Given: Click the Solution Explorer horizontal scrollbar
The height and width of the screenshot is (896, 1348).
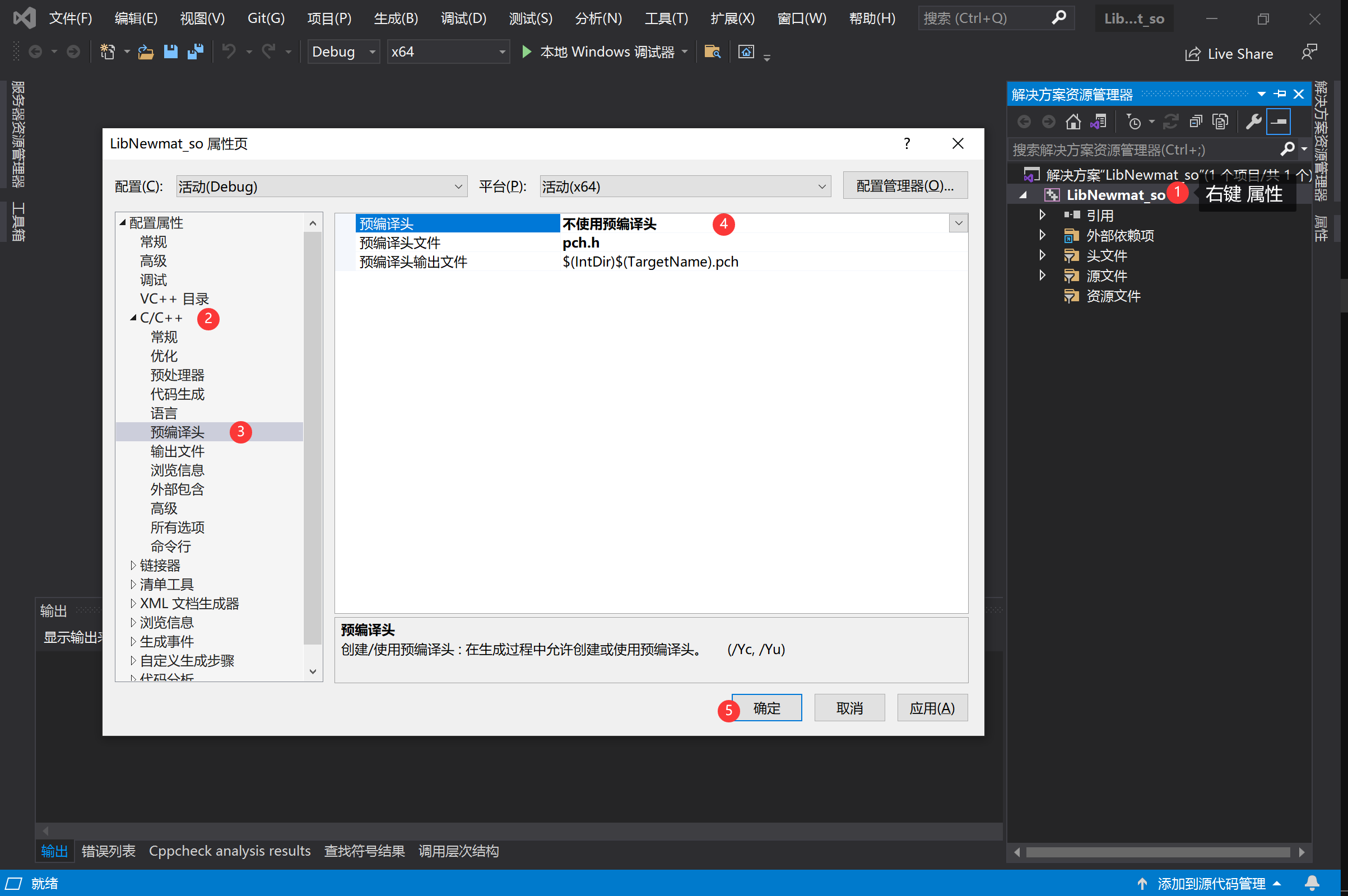Looking at the screenshot, I should pyautogui.click(x=1158, y=852).
